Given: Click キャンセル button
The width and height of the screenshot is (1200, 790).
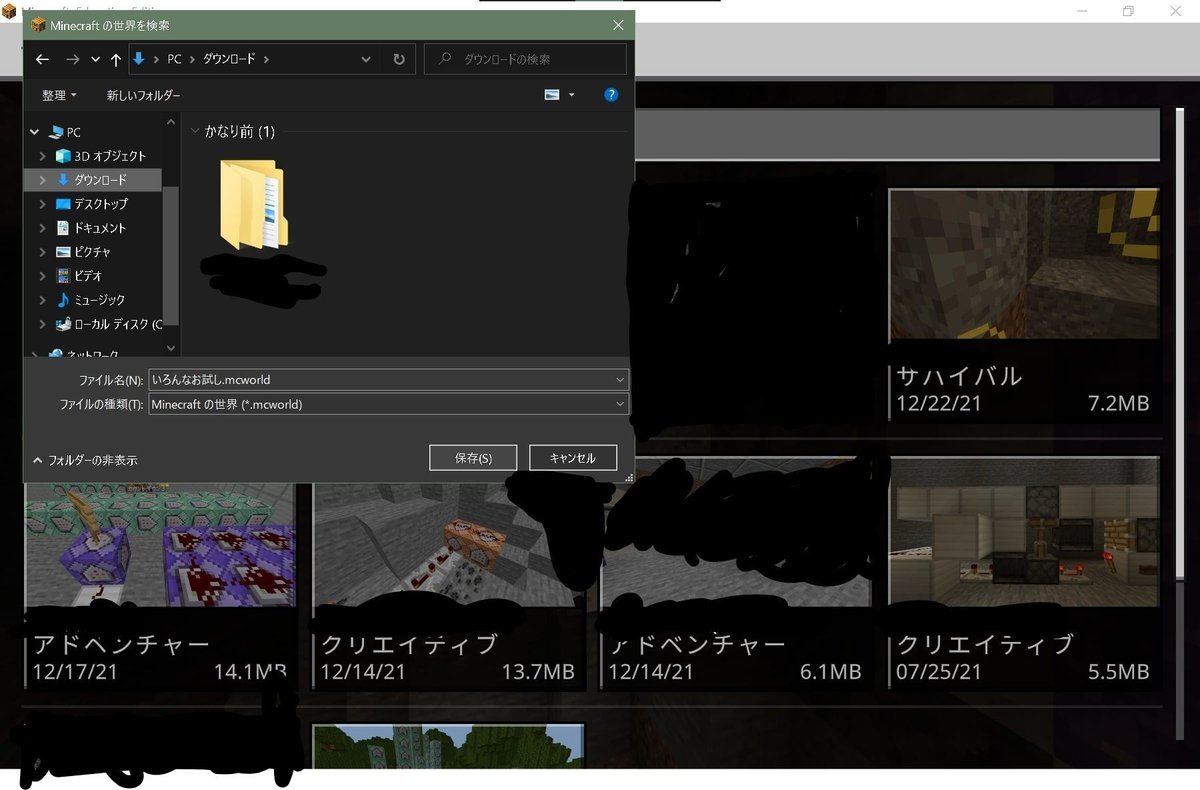Looking at the screenshot, I should point(573,458).
